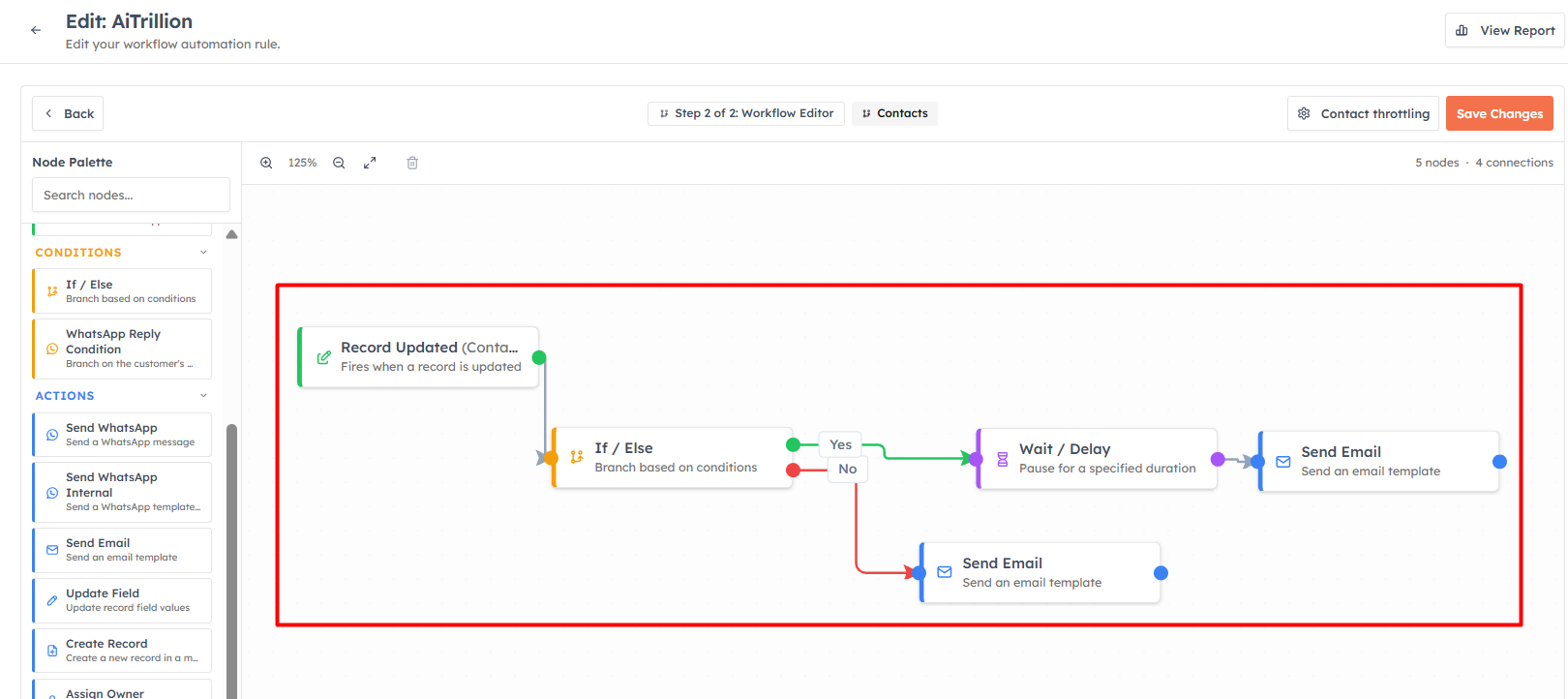Viewport: 1568px width, 699px height.
Task: Select Send Email node on No branch
Action: (1040, 573)
